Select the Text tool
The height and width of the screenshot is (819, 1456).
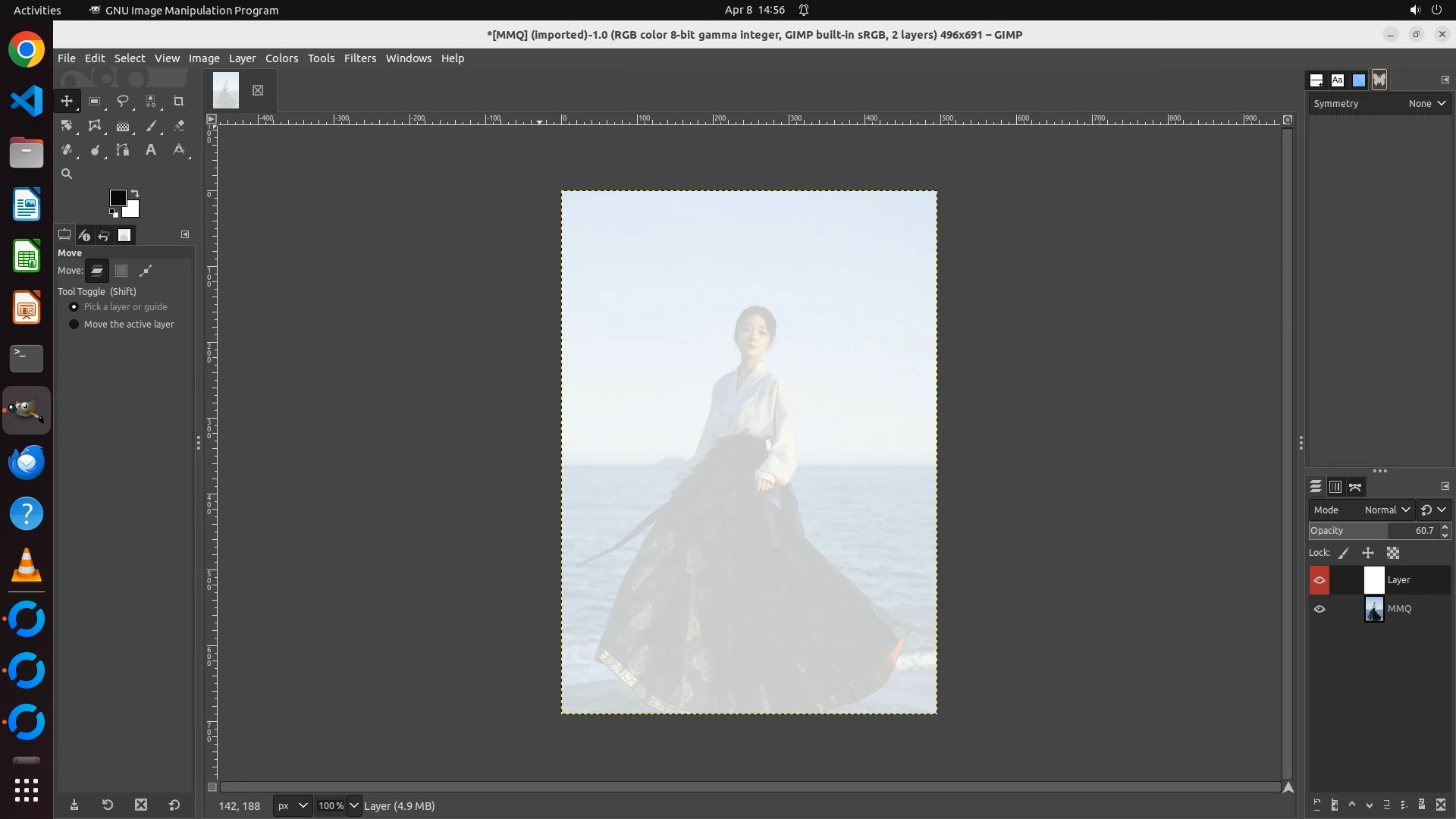[x=150, y=150]
